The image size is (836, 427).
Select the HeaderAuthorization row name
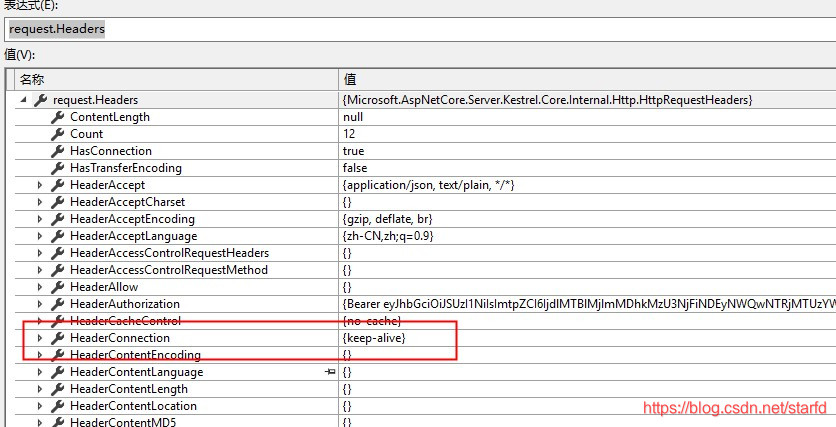click(125, 304)
